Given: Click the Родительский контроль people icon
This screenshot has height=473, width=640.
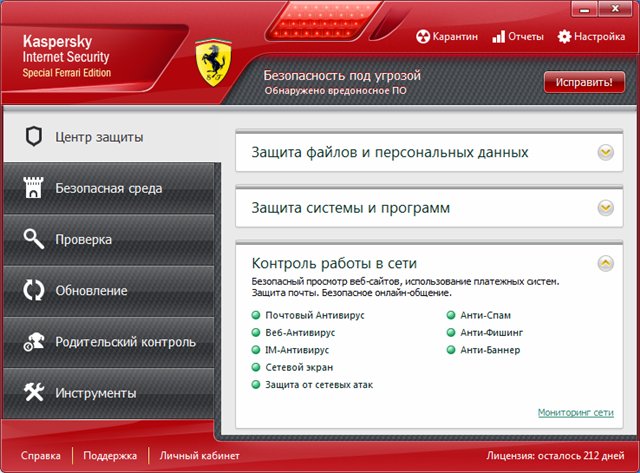Looking at the screenshot, I should [x=33, y=342].
